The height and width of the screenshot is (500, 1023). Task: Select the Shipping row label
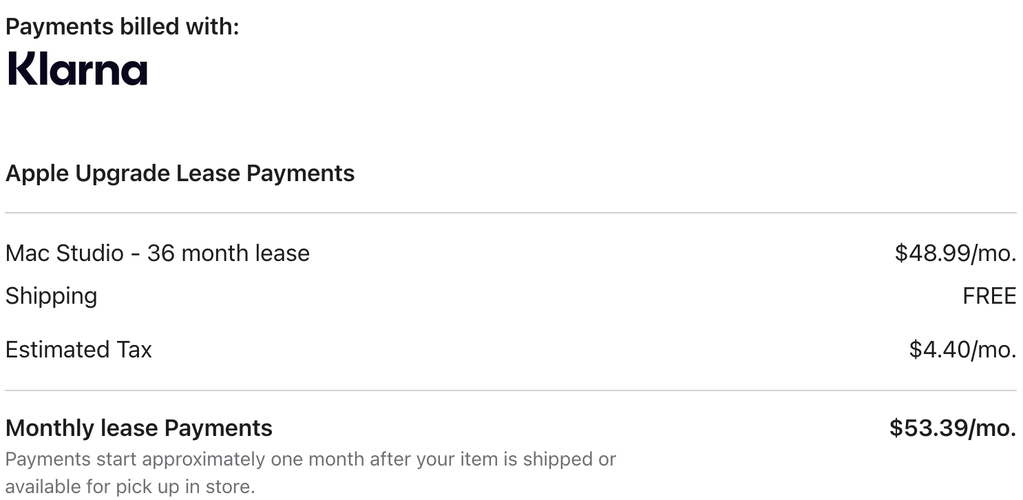coord(52,297)
